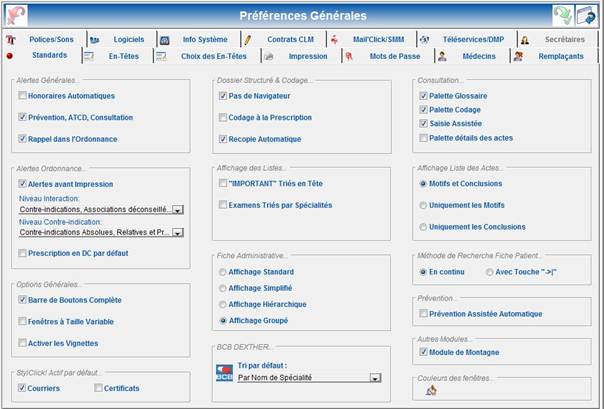Image resolution: width=604 pixels, height=409 pixels.
Task: Toggle Palette Glossaire checkbox
Action: [423, 96]
